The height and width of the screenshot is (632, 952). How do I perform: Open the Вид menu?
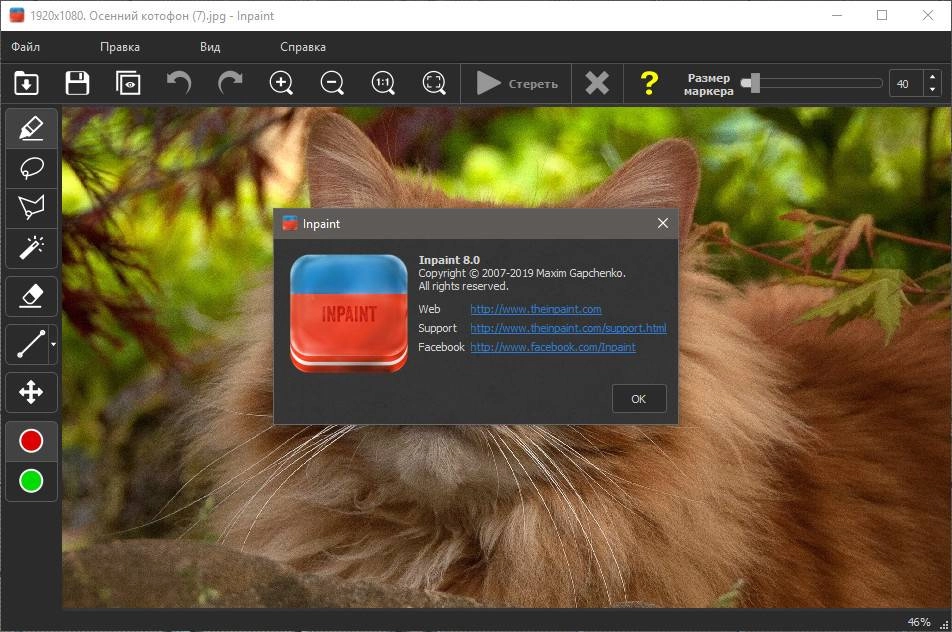click(210, 47)
